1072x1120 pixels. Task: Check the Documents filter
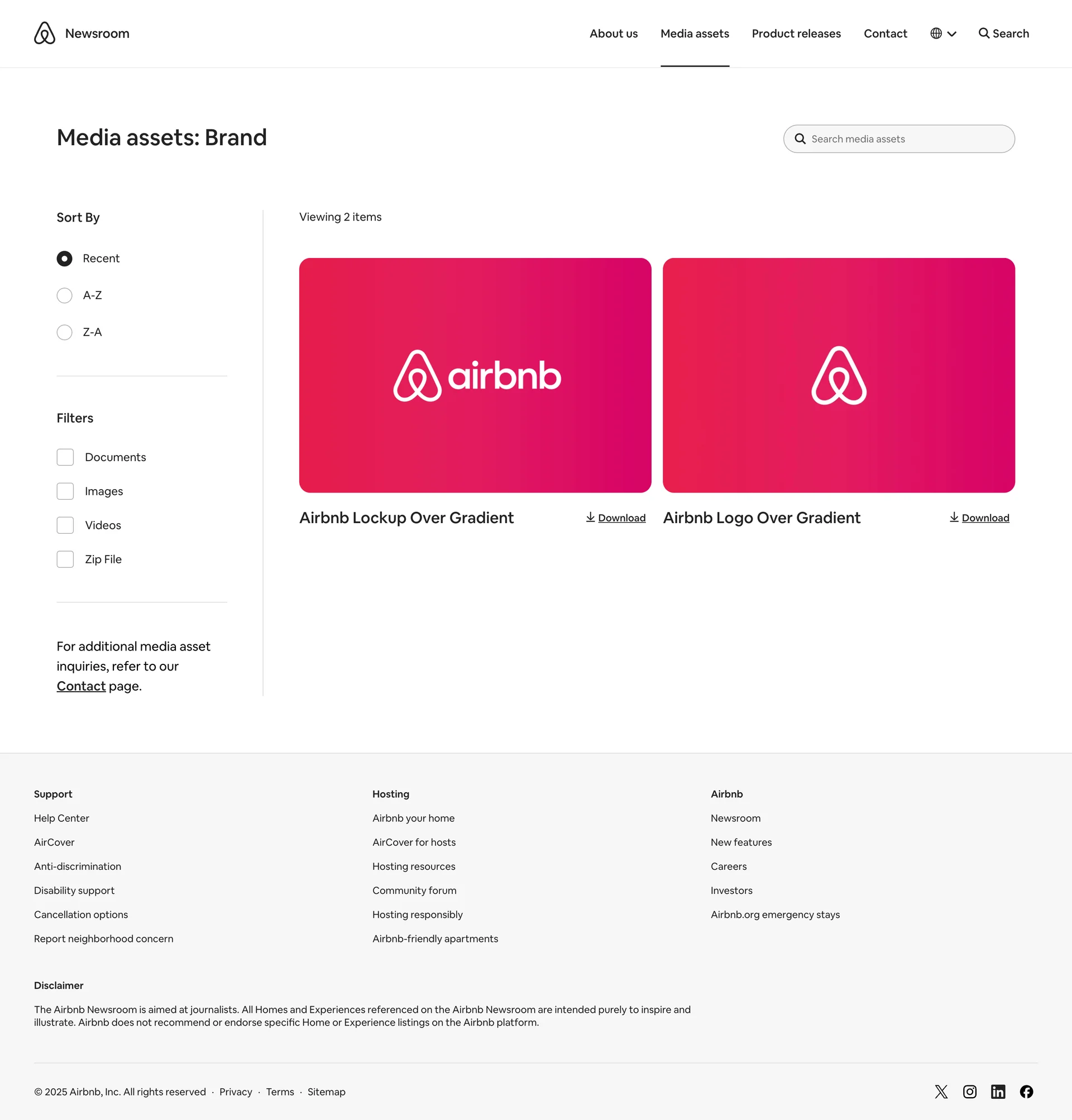[x=65, y=457]
